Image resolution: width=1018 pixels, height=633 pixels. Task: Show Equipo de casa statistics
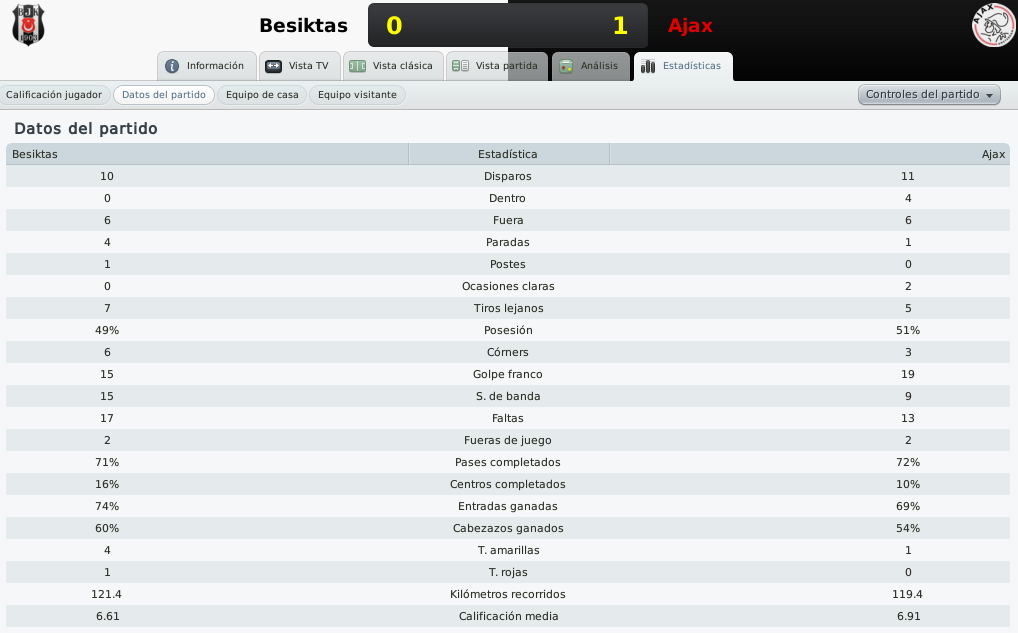262,95
